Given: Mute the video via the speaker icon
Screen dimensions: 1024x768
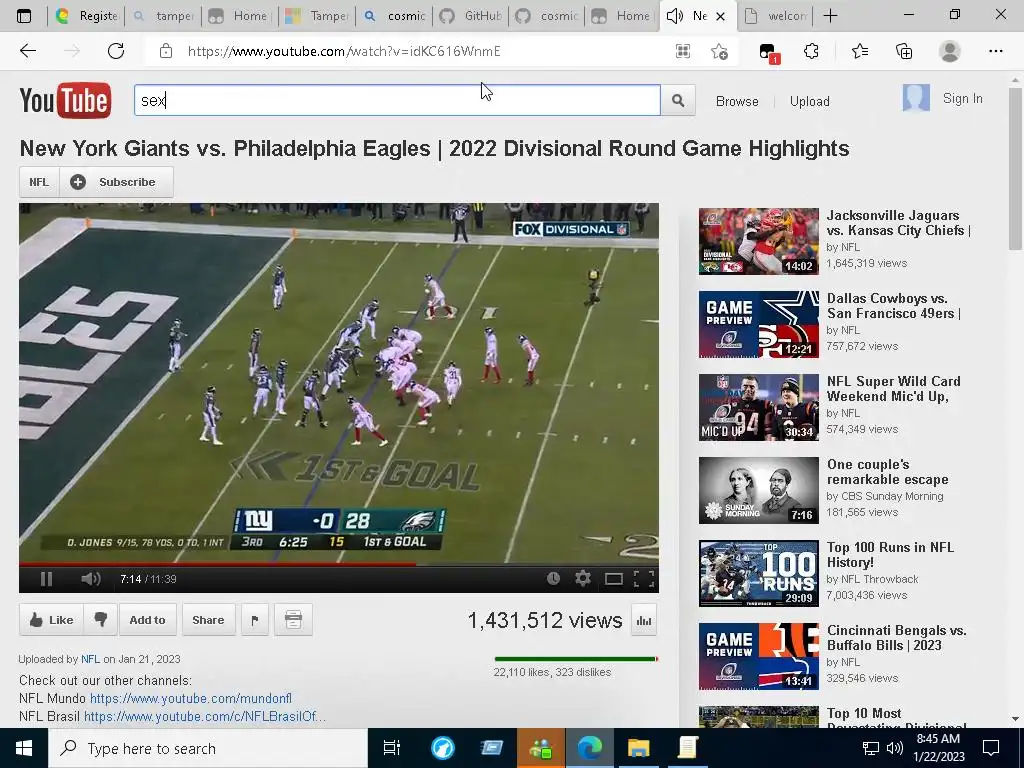Looking at the screenshot, I should (91, 579).
